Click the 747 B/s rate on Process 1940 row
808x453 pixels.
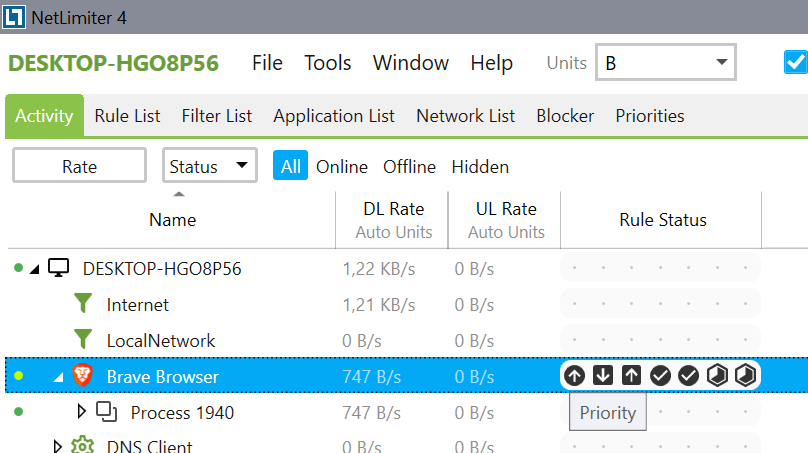372,413
